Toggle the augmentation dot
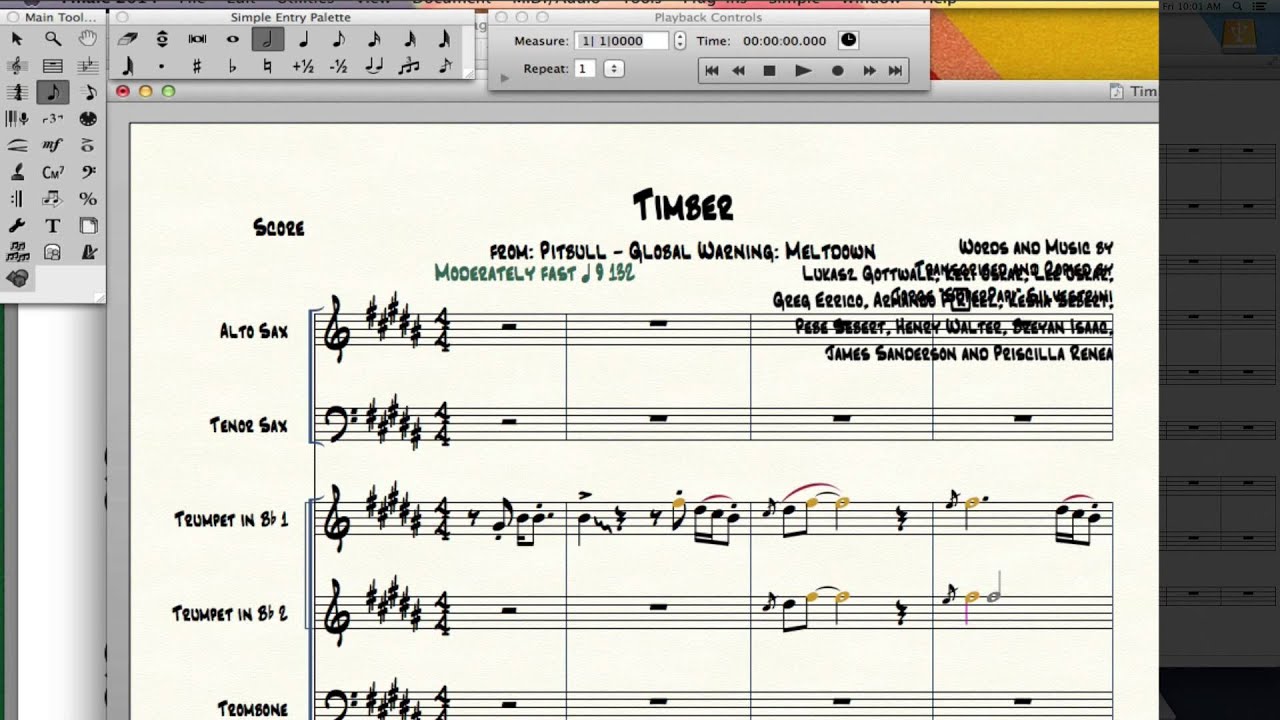Screen dimensions: 1280x720 161,67
